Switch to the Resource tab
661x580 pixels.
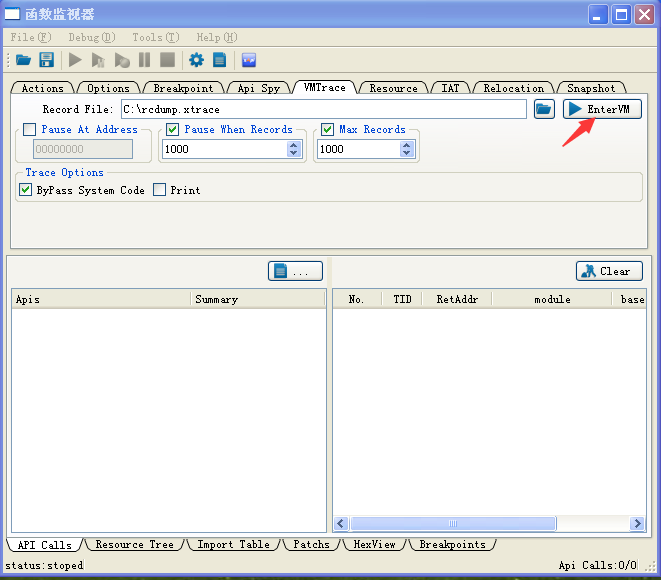(x=393, y=88)
